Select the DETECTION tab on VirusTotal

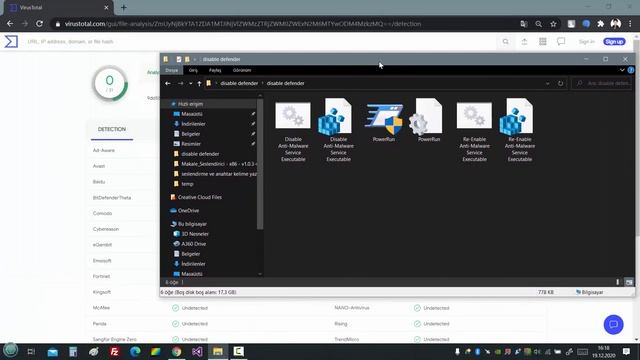coord(112,129)
